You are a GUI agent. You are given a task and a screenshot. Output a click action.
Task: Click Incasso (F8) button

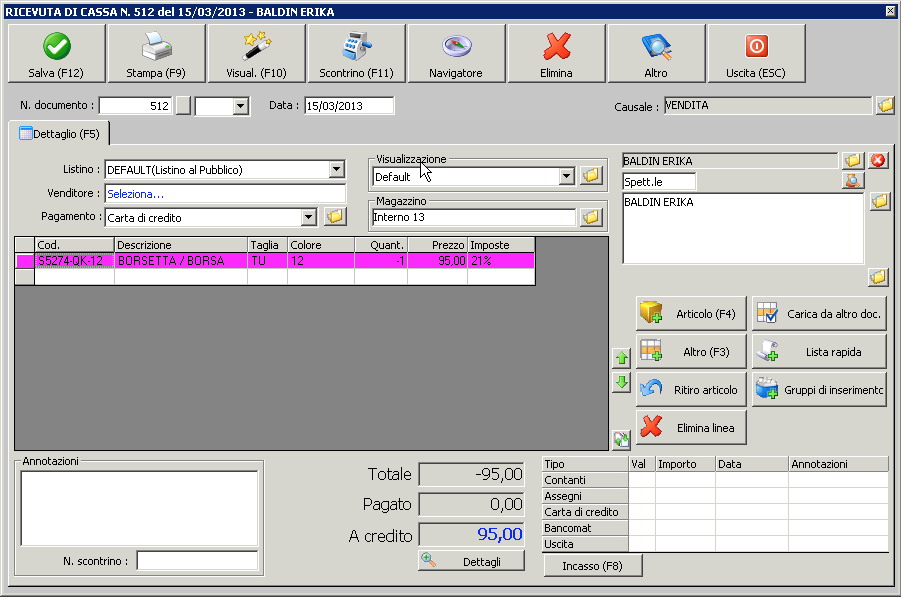tap(593, 566)
